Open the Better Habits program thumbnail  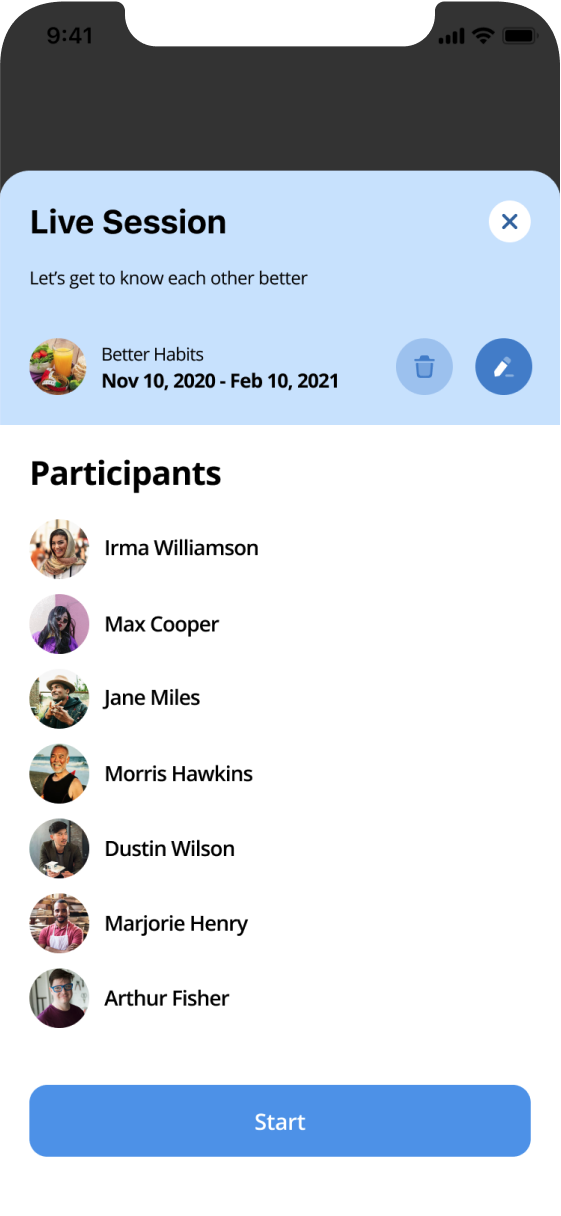click(58, 367)
